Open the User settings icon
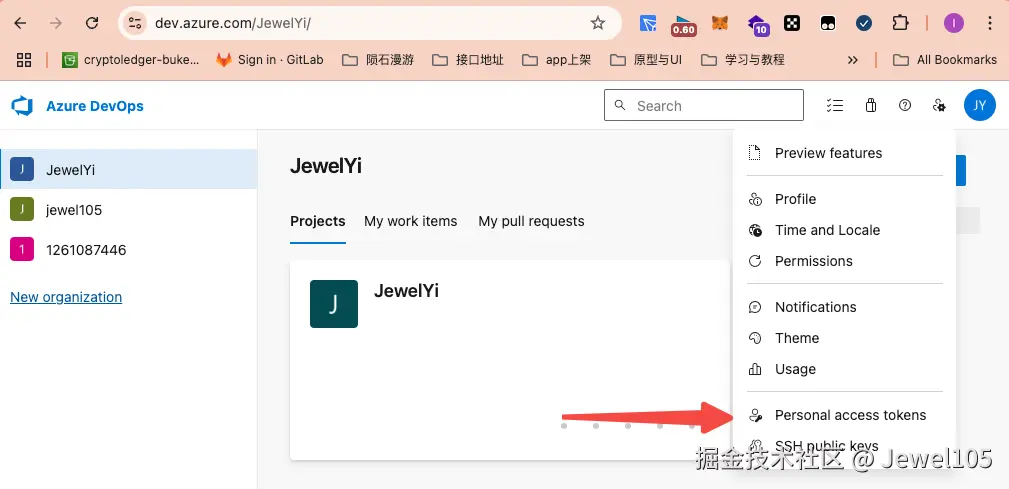The width and height of the screenshot is (1009, 489). [x=939, y=106]
